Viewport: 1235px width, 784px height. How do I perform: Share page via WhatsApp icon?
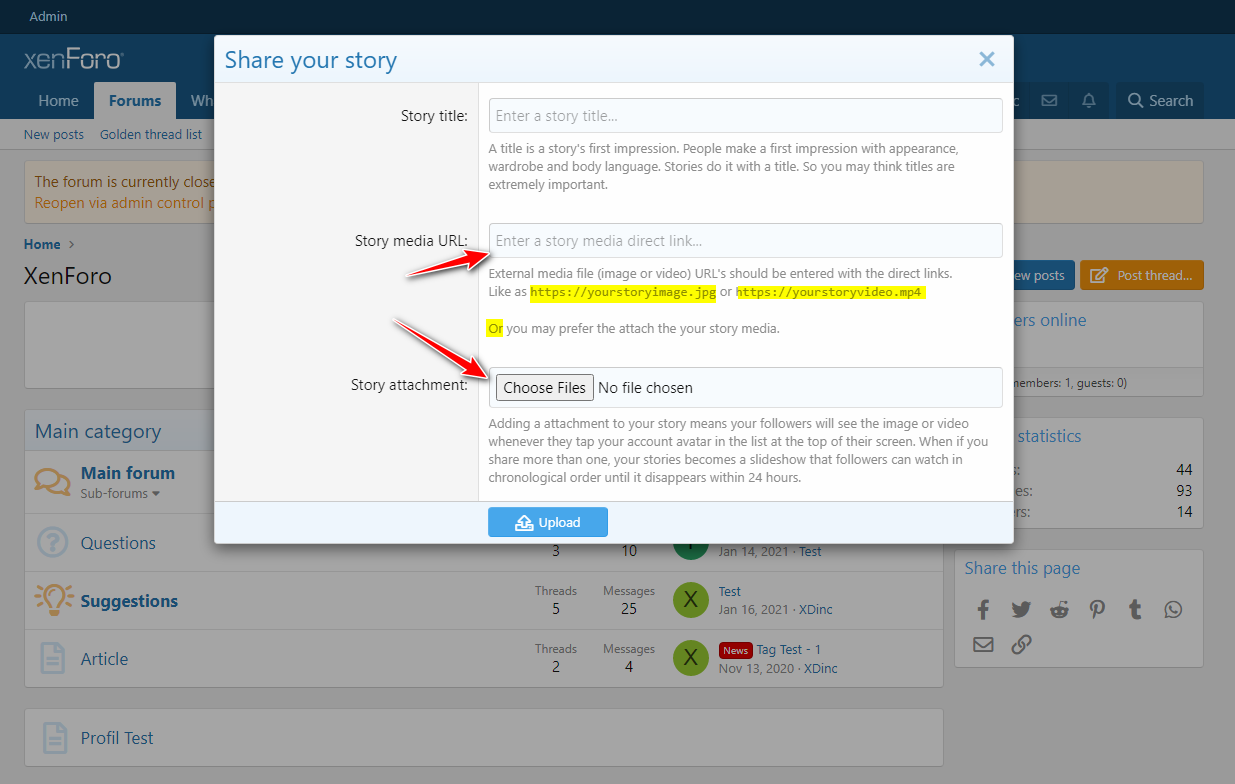1173,609
